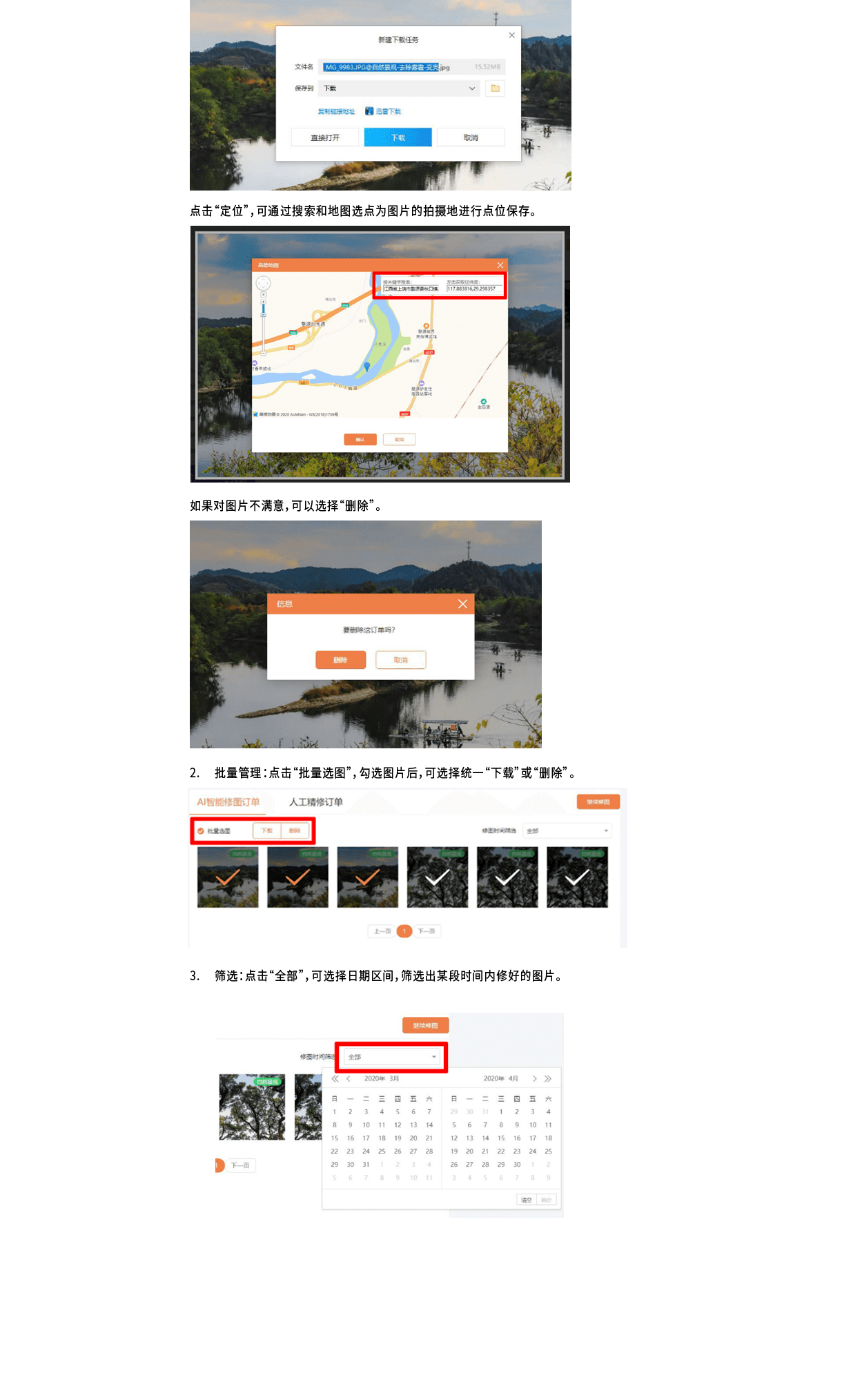The image size is (842, 1400).
Task: Toggle the 批量选图 batch select checkbox
Action: [x=201, y=830]
